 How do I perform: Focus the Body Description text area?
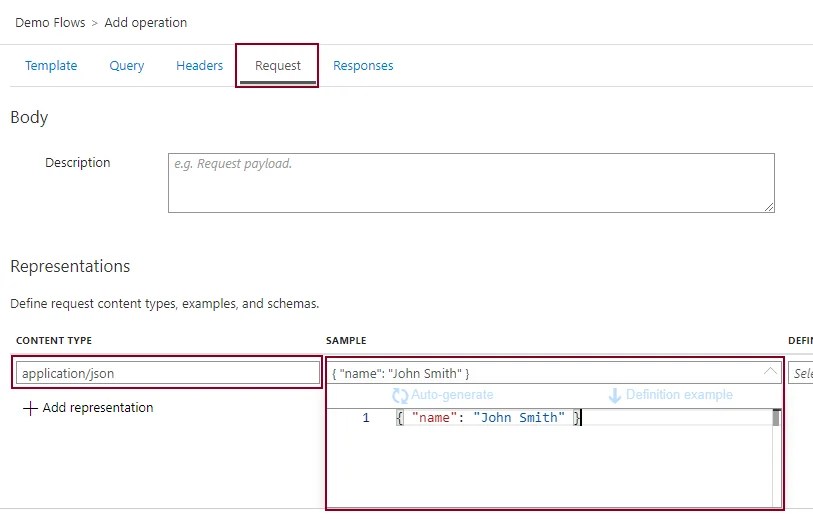(x=471, y=182)
